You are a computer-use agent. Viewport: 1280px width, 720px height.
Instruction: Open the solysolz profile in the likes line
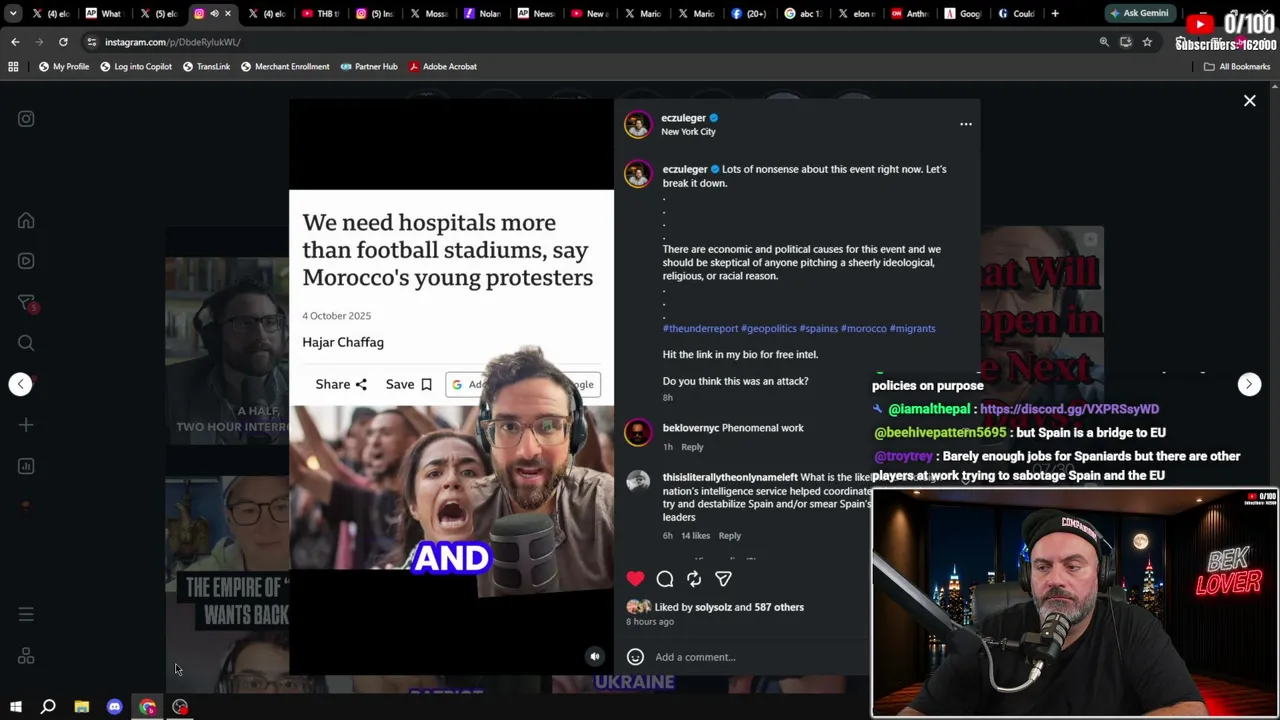713,607
